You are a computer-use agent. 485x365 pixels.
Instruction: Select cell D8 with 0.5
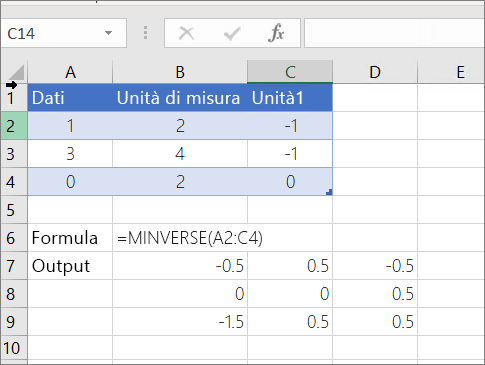click(x=375, y=294)
